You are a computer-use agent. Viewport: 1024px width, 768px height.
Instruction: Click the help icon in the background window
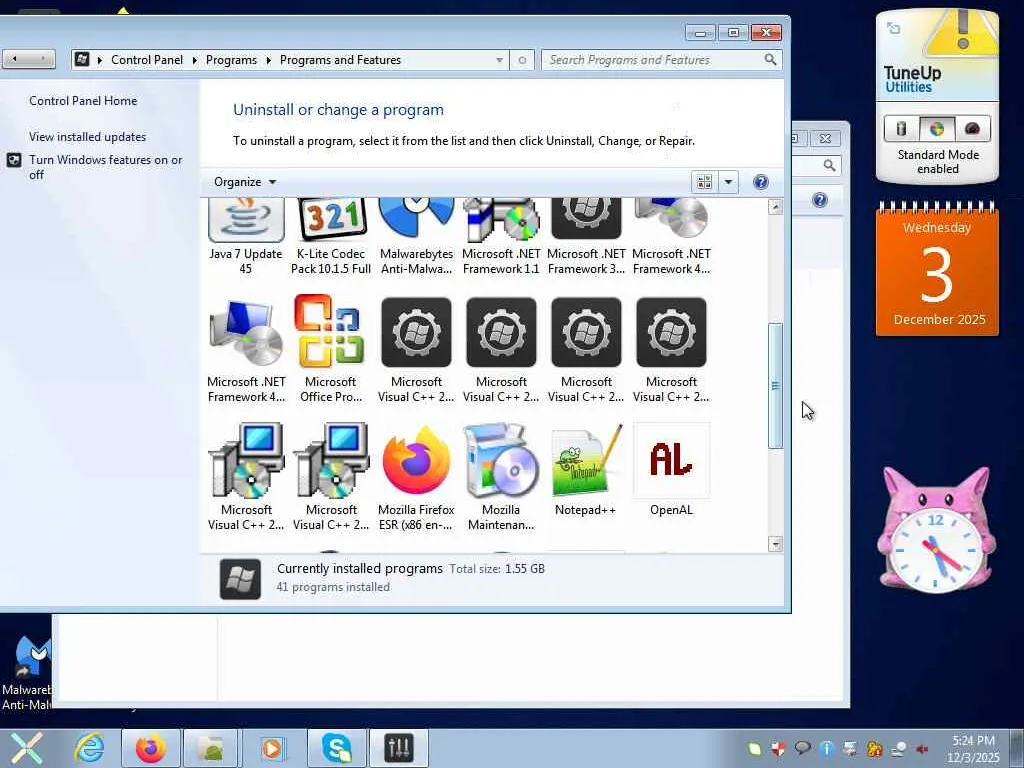click(x=820, y=200)
